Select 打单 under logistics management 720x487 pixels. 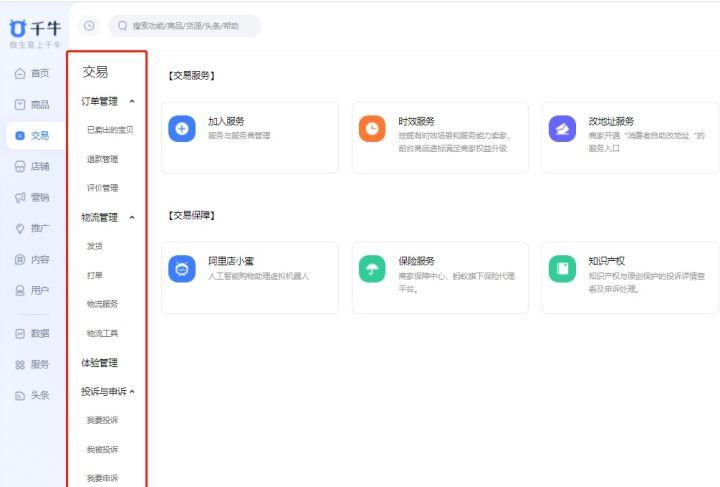[x=95, y=275]
